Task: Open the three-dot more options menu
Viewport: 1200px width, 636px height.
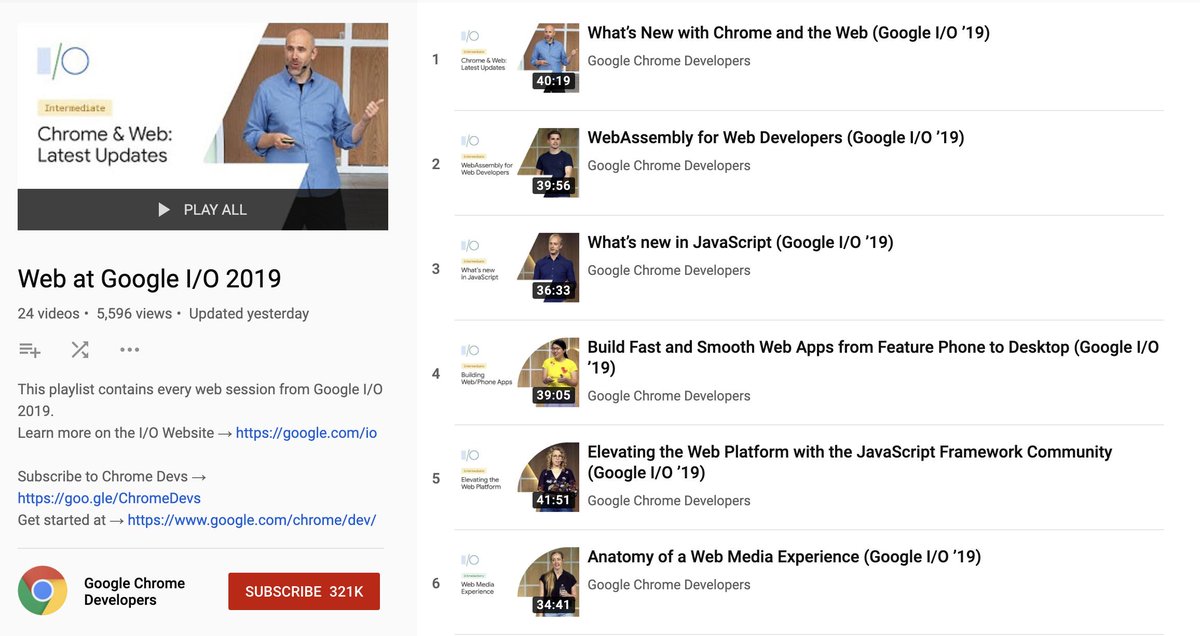Action: pos(129,350)
